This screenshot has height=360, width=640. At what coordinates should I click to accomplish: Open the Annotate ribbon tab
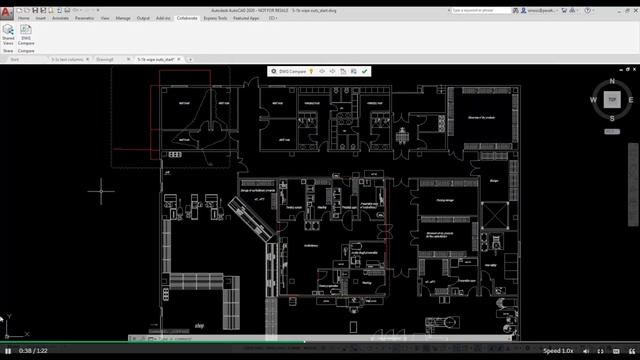(x=60, y=18)
